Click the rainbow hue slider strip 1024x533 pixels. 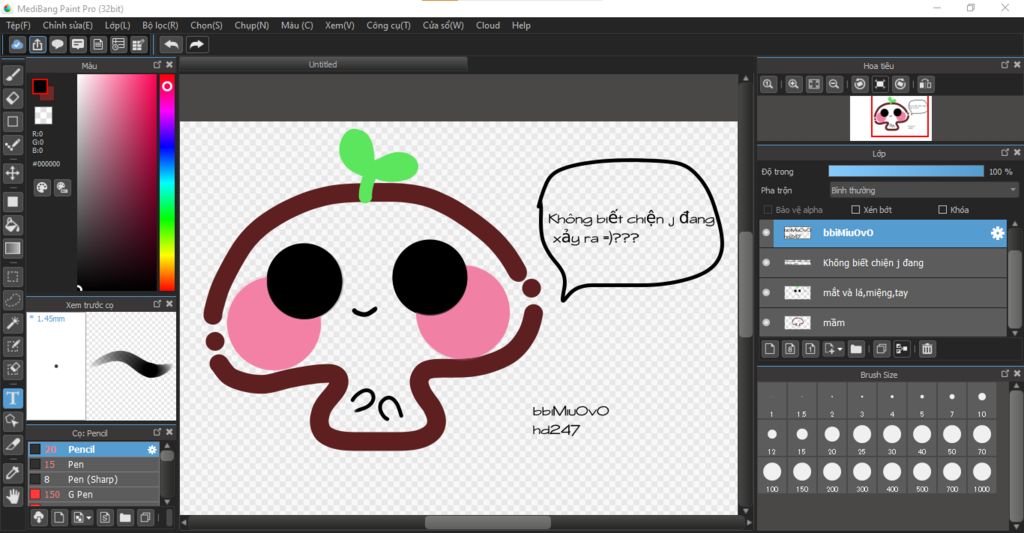coord(167,182)
